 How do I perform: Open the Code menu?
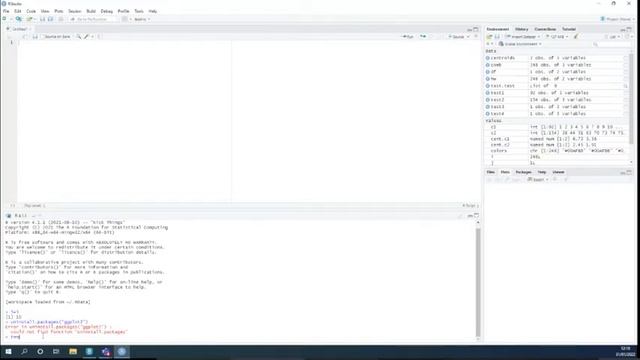[31, 11]
